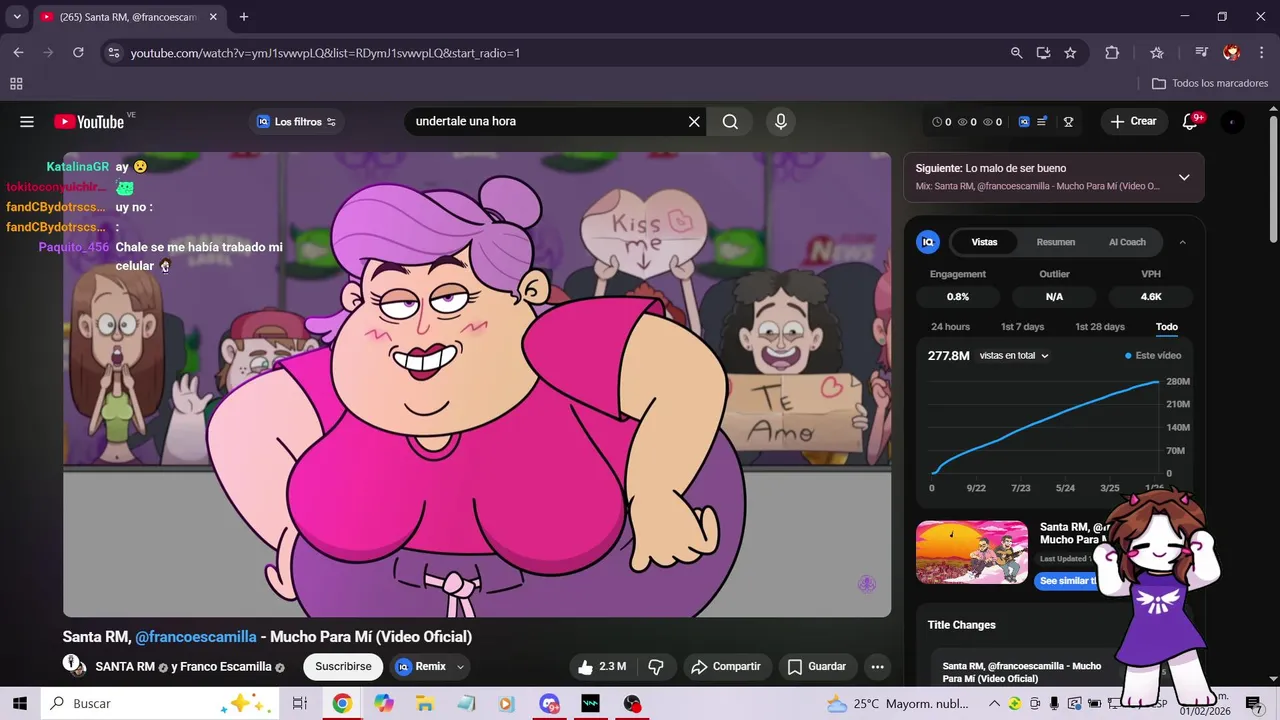Select the 1st 7 days range tab

tap(1022, 327)
